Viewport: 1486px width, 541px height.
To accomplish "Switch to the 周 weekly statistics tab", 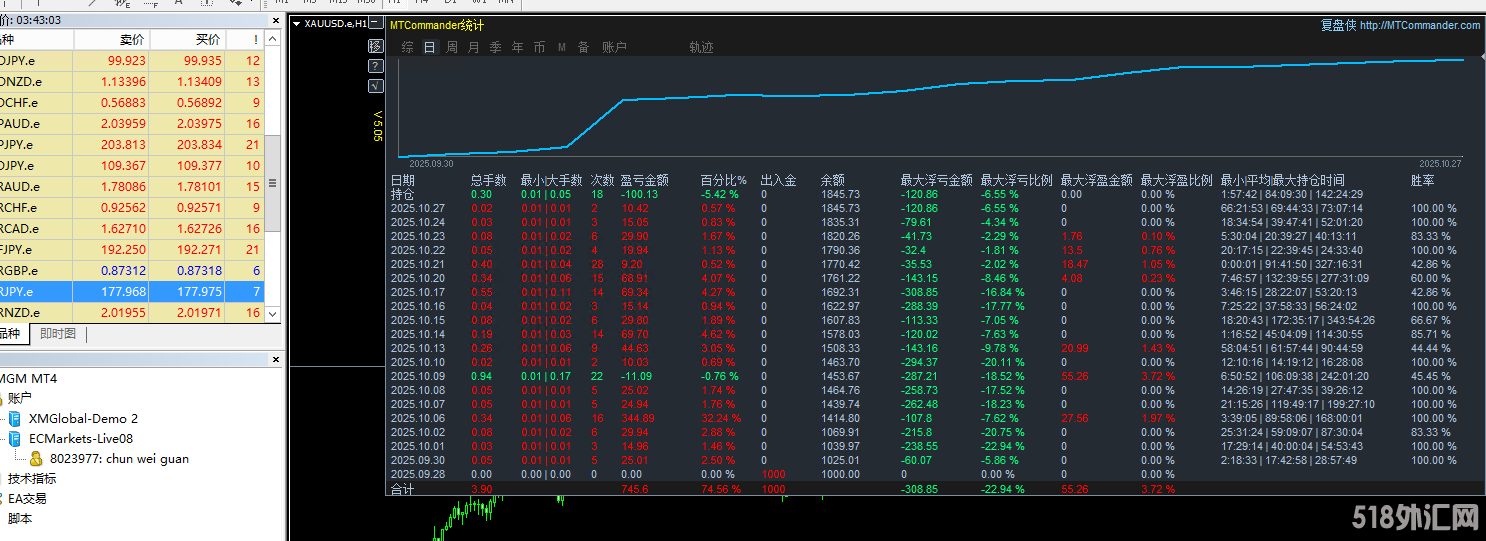I will click(452, 47).
